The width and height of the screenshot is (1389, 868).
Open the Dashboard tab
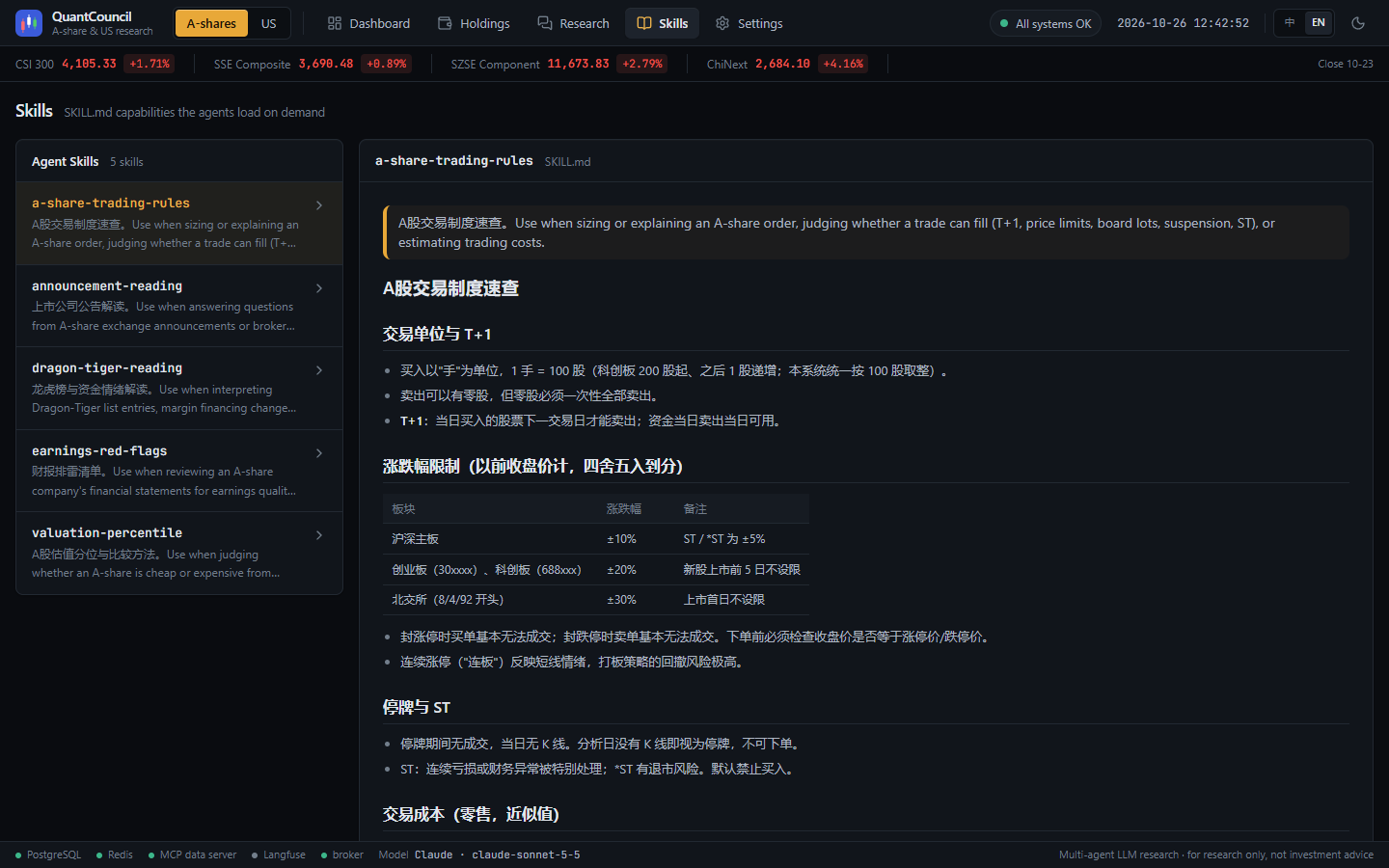pyautogui.click(x=368, y=23)
